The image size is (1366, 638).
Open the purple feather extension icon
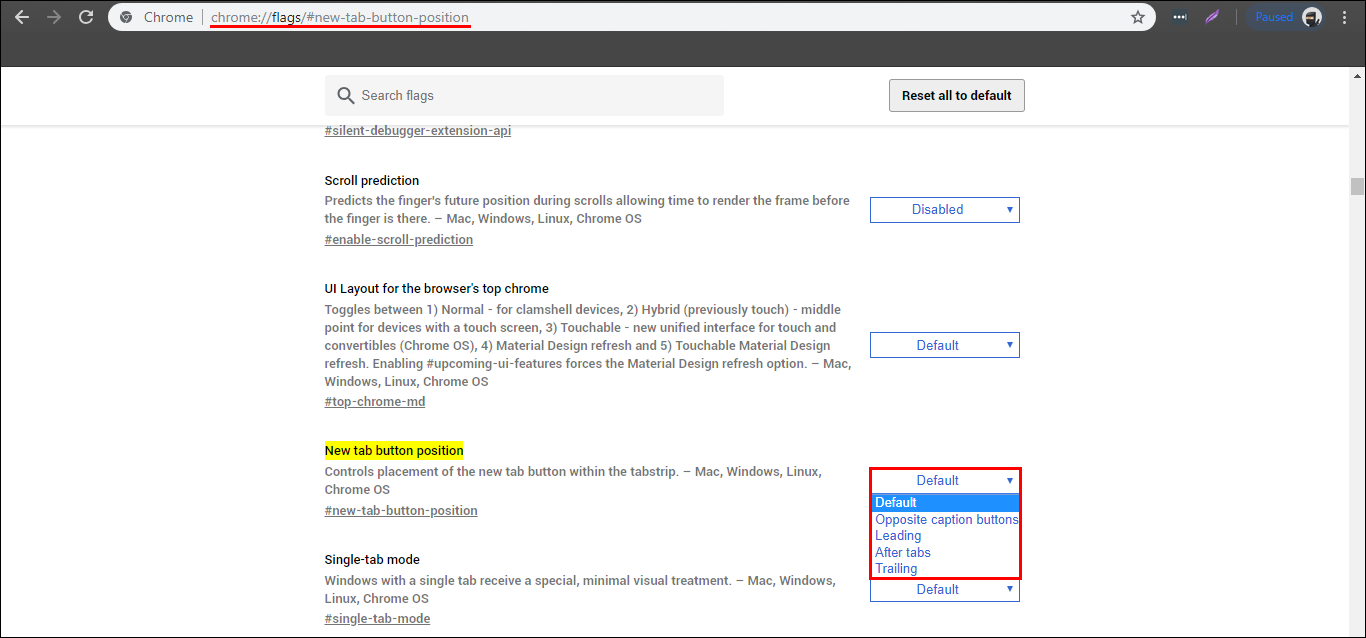tap(1211, 17)
